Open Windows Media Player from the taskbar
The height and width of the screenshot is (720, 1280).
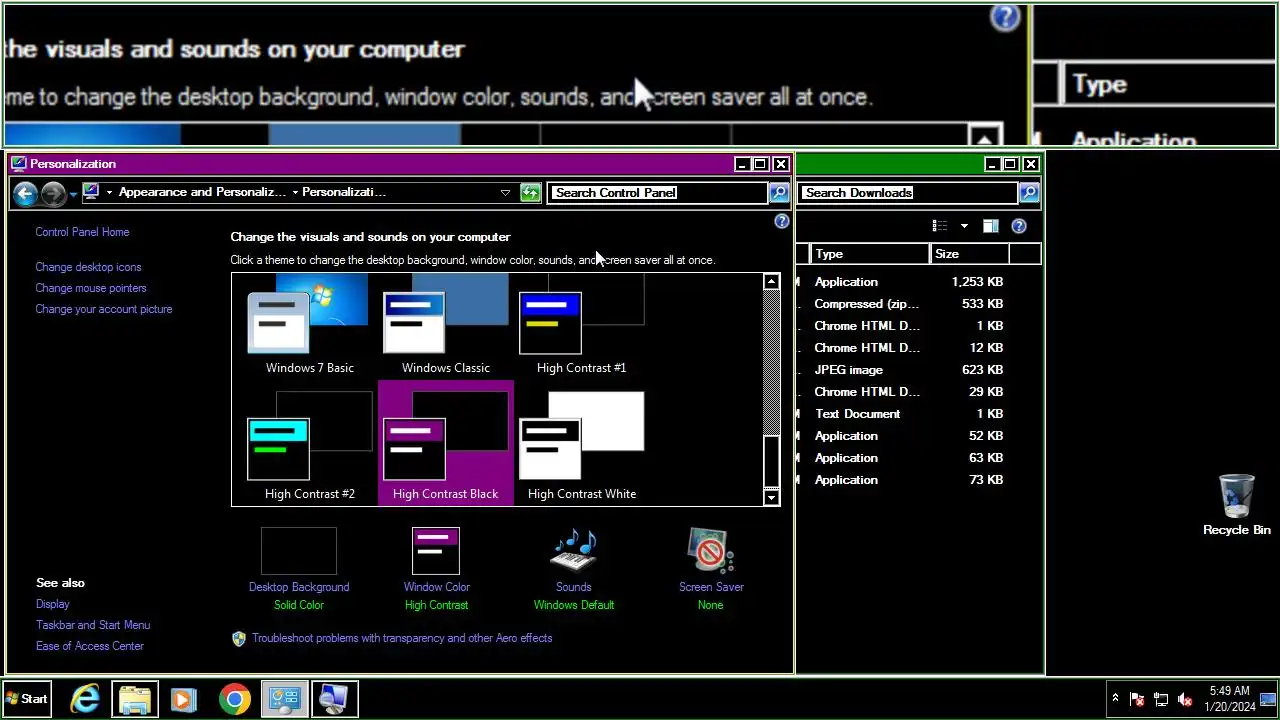(x=183, y=699)
